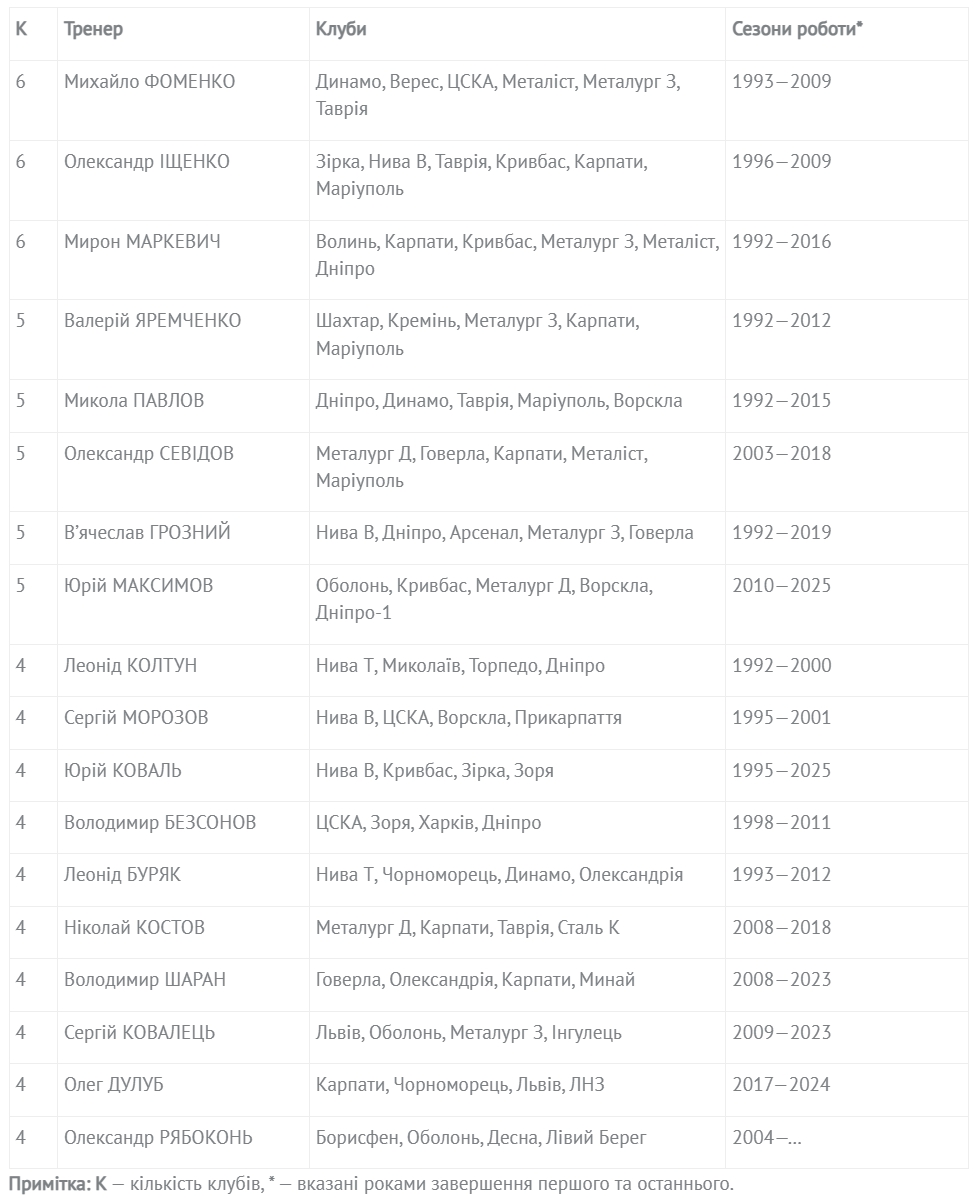Click the Валерій ЯРЕМЧЕНКО coach name

point(152,320)
